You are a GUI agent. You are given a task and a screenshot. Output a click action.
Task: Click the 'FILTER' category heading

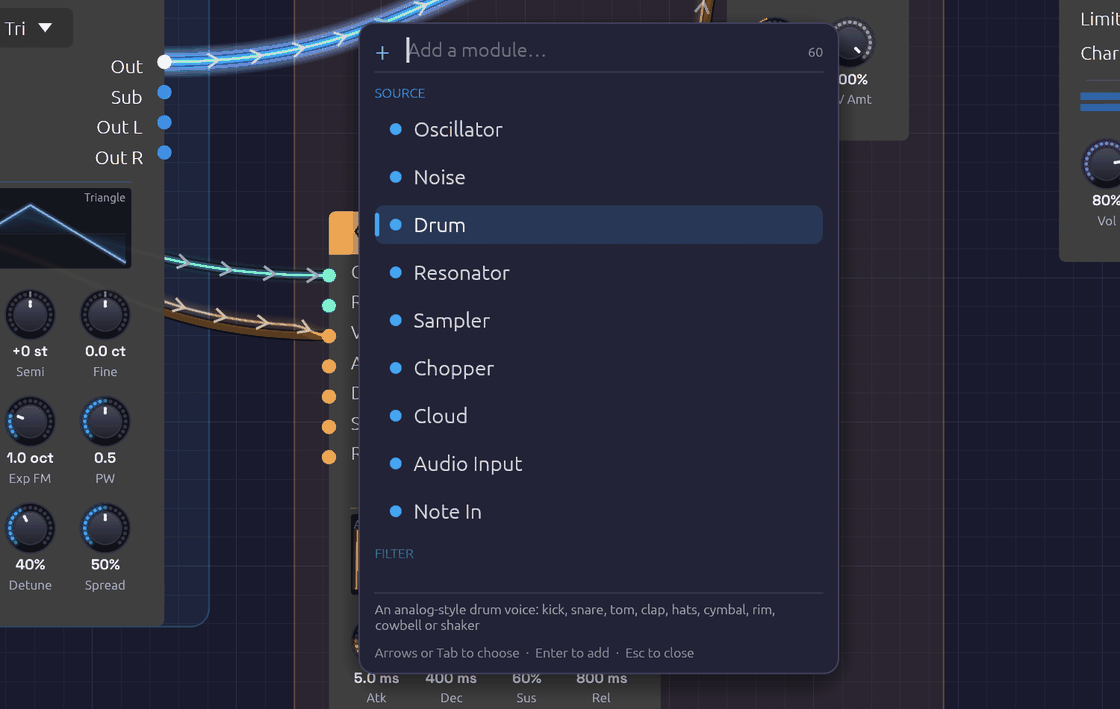pos(394,554)
